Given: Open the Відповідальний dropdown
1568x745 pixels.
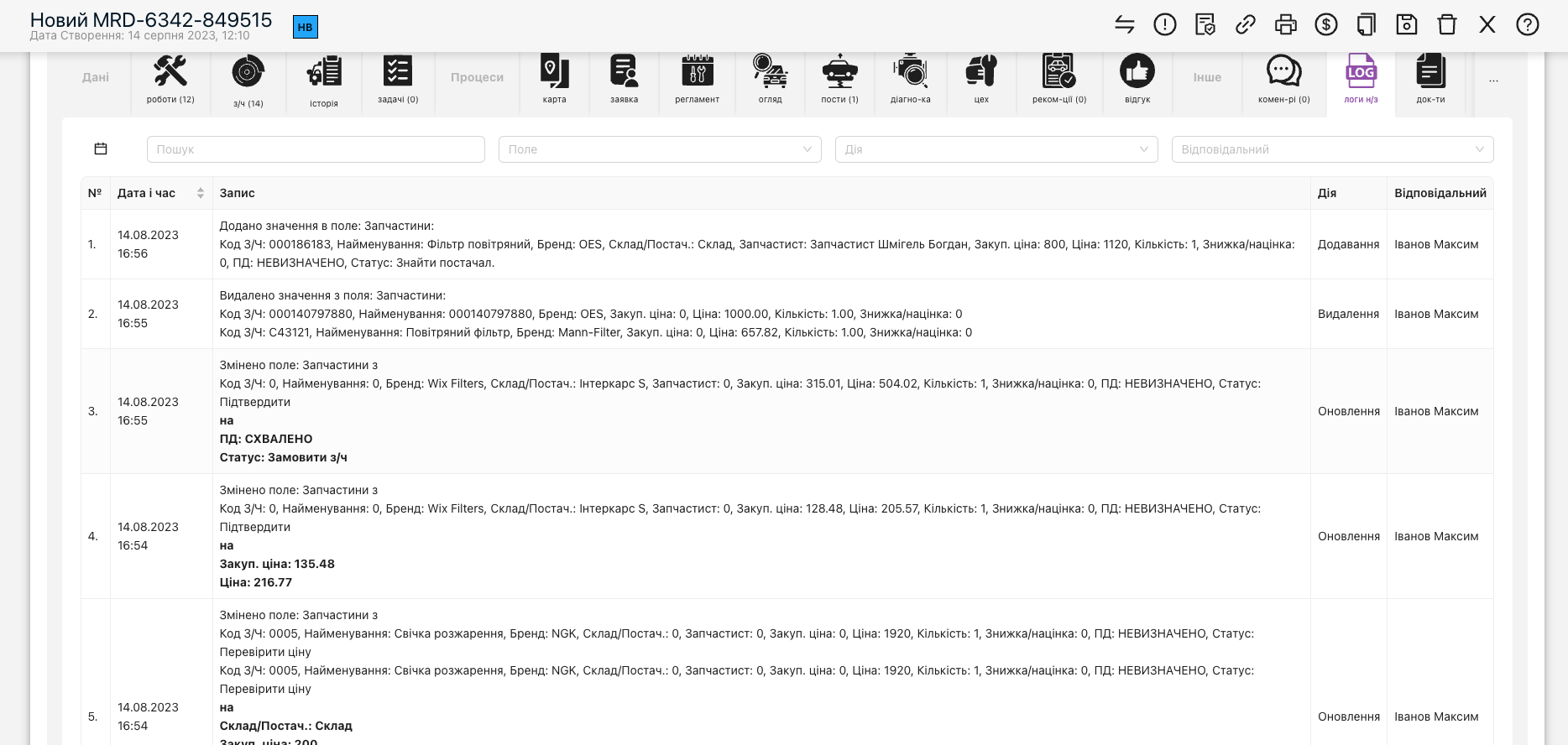Looking at the screenshot, I should [x=1332, y=149].
